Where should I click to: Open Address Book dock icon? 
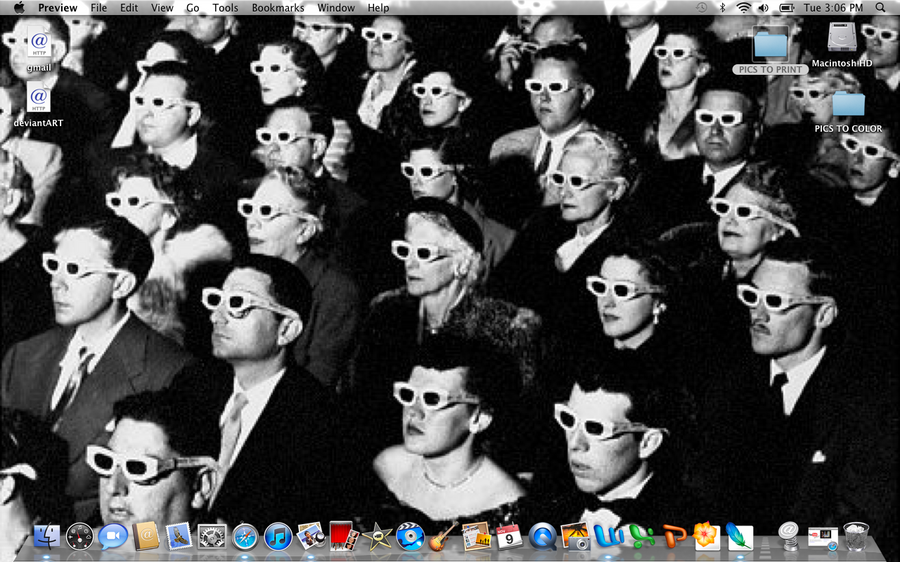(x=146, y=536)
